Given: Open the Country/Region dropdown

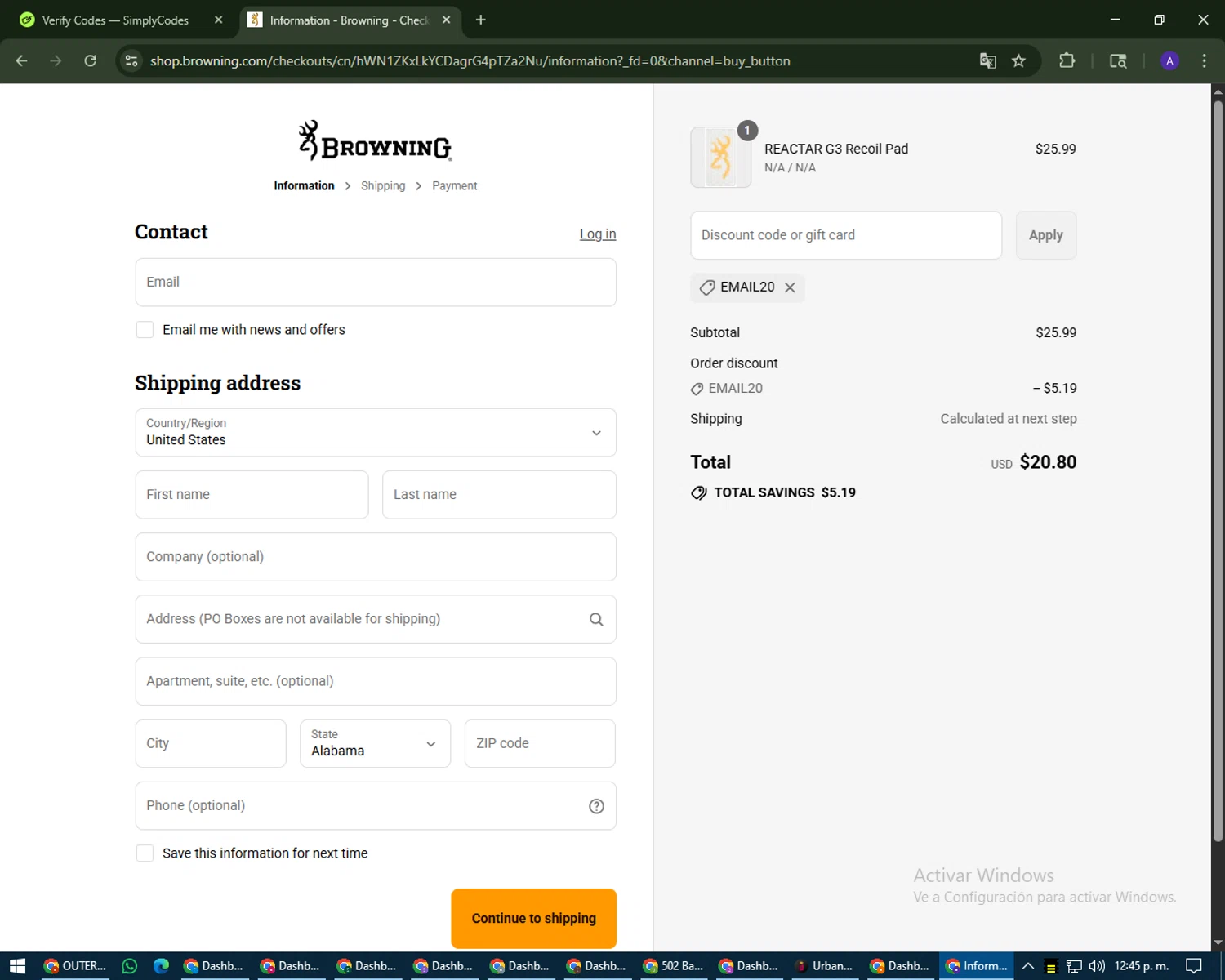Looking at the screenshot, I should tap(376, 433).
